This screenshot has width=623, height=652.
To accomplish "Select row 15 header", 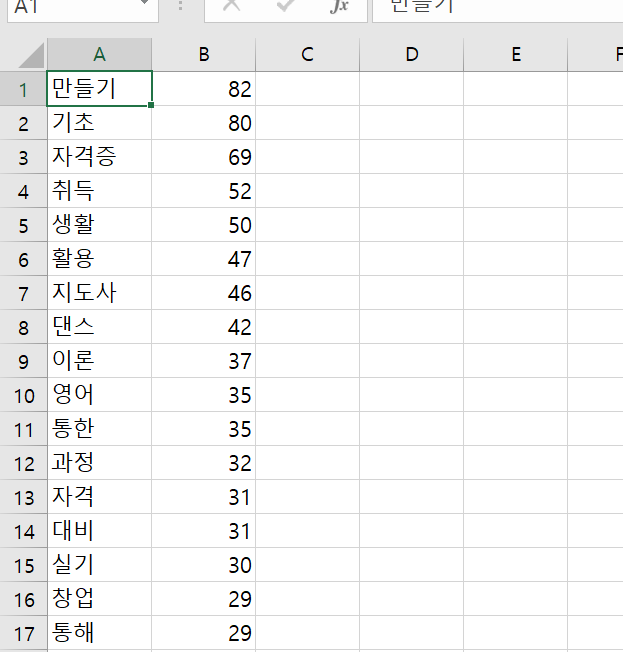I will point(23,566).
